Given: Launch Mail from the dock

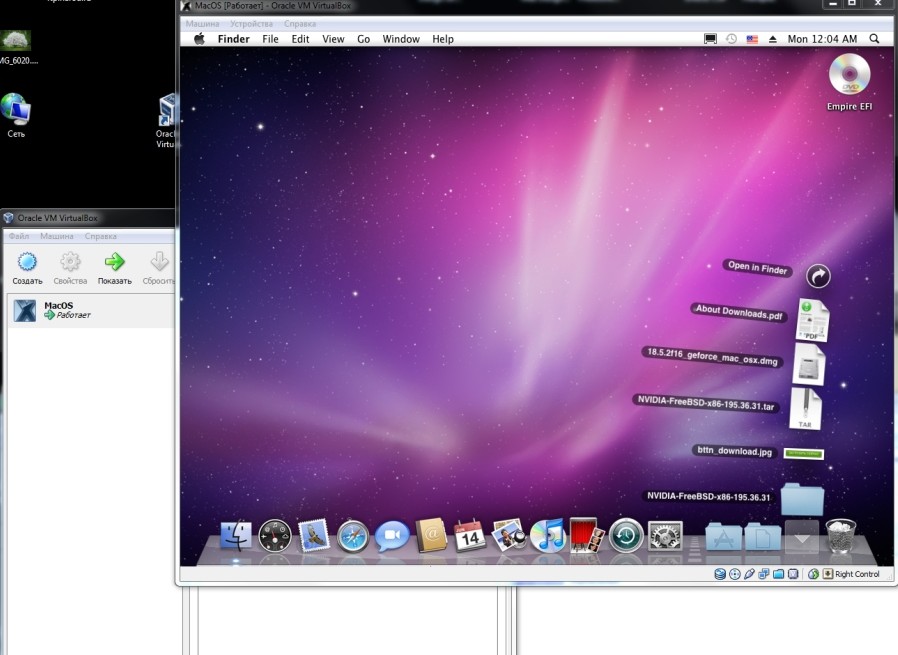Looking at the screenshot, I should [314, 536].
